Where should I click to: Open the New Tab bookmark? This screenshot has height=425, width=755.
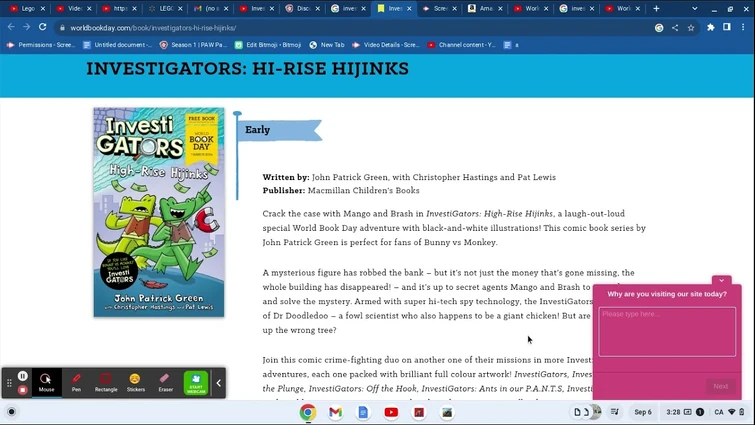[327, 45]
